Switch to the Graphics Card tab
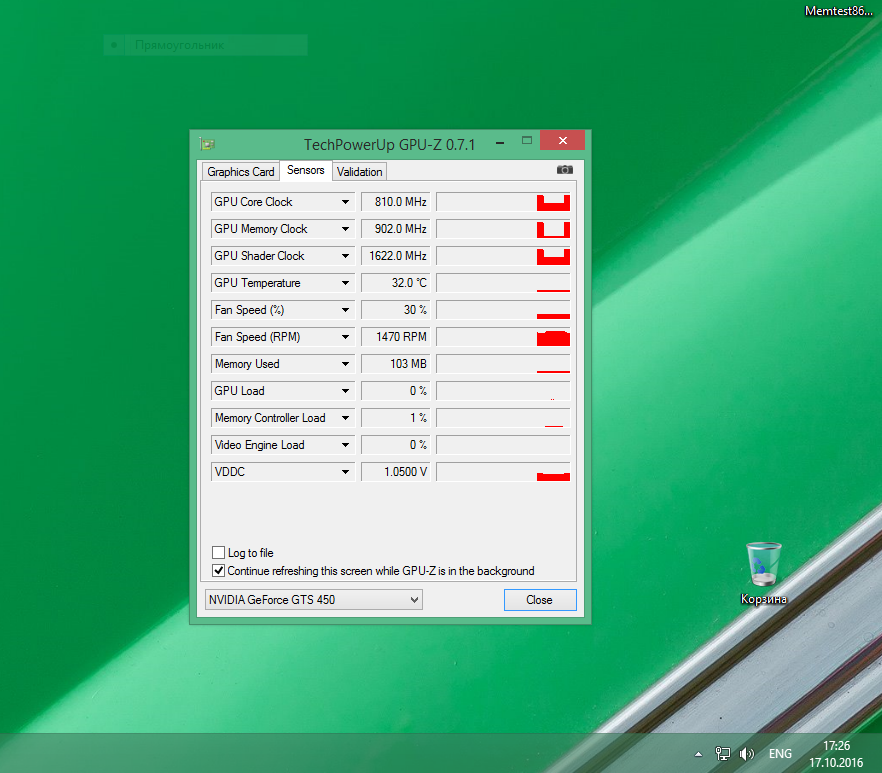Viewport: 882px width, 773px height. (x=241, y=172)
